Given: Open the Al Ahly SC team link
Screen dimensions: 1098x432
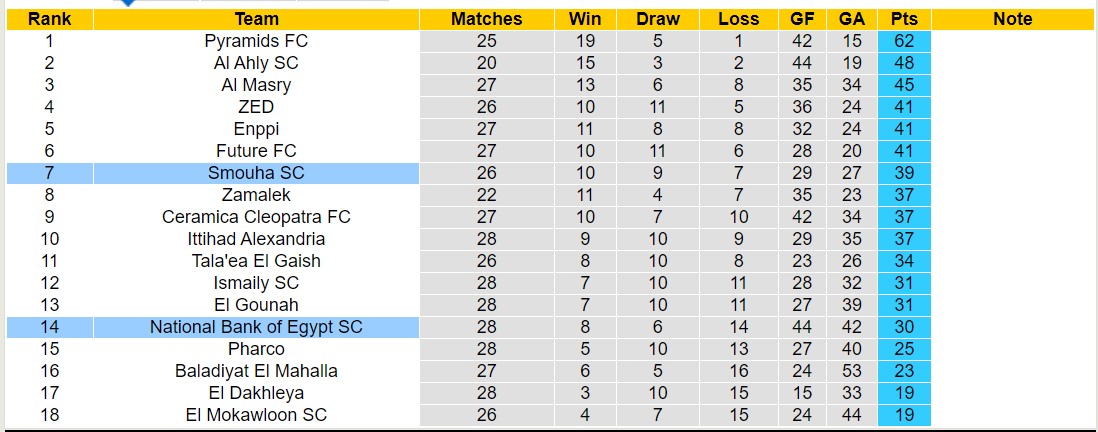Looking at the screenshot, I should click(256, 63).
